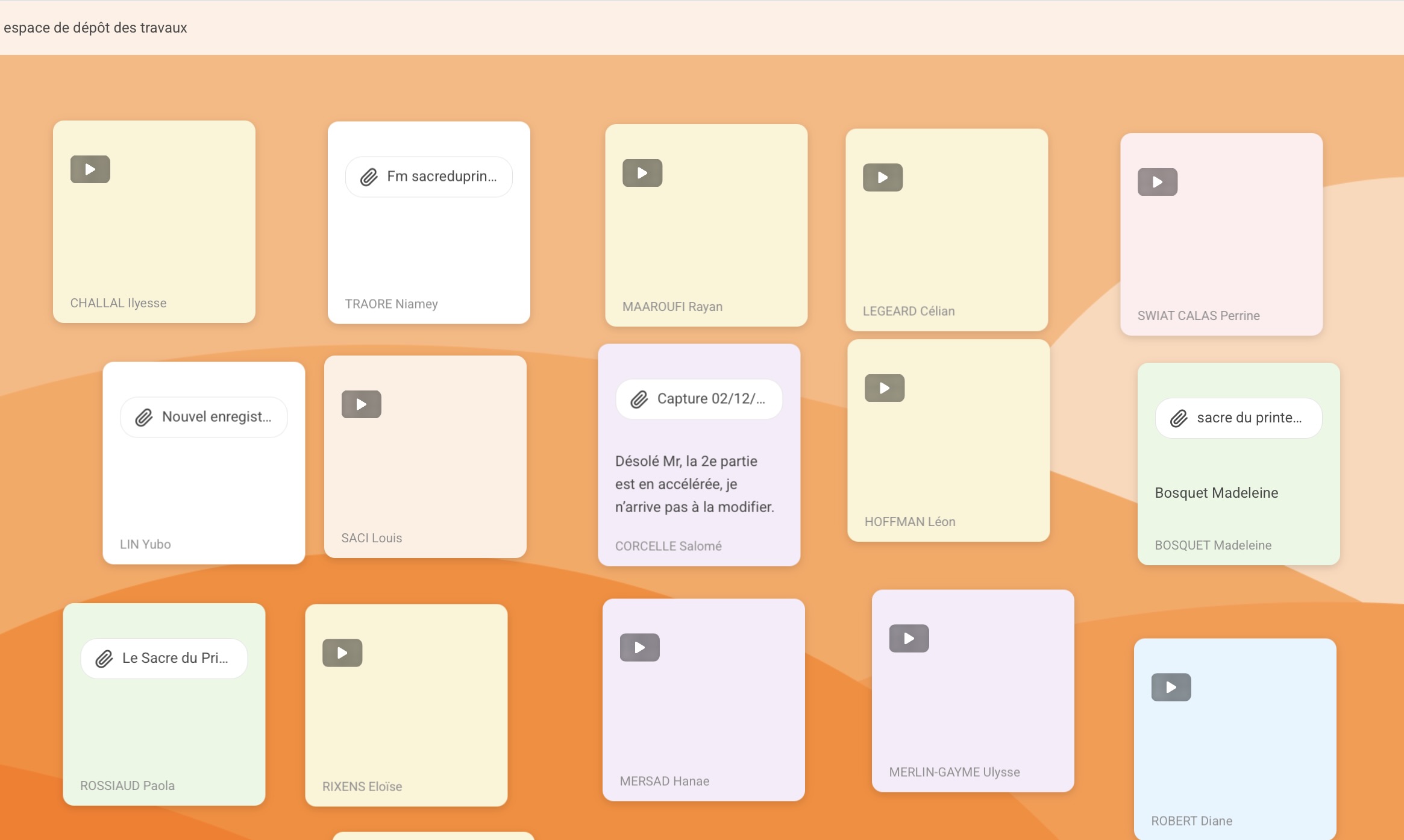Play ROBERT Diane's video
Image resolution: width=1404 pixels, height=840 pixels.
coord(1171,688)
